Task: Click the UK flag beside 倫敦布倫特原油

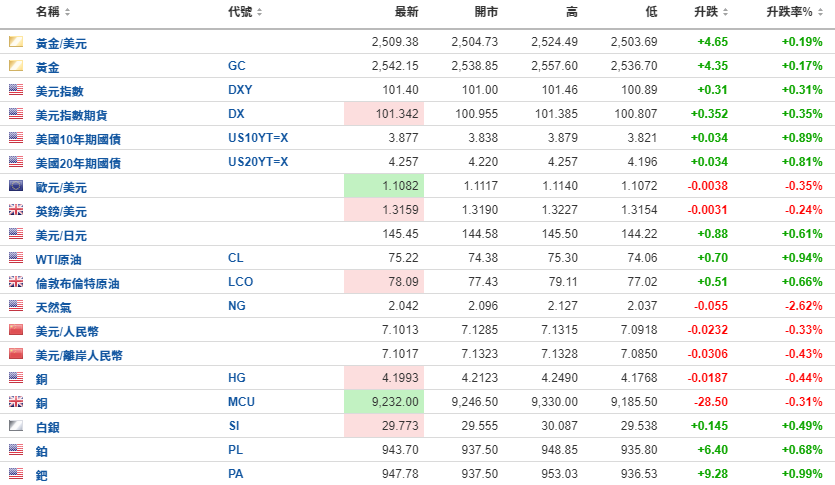Action: pos(15,282)
